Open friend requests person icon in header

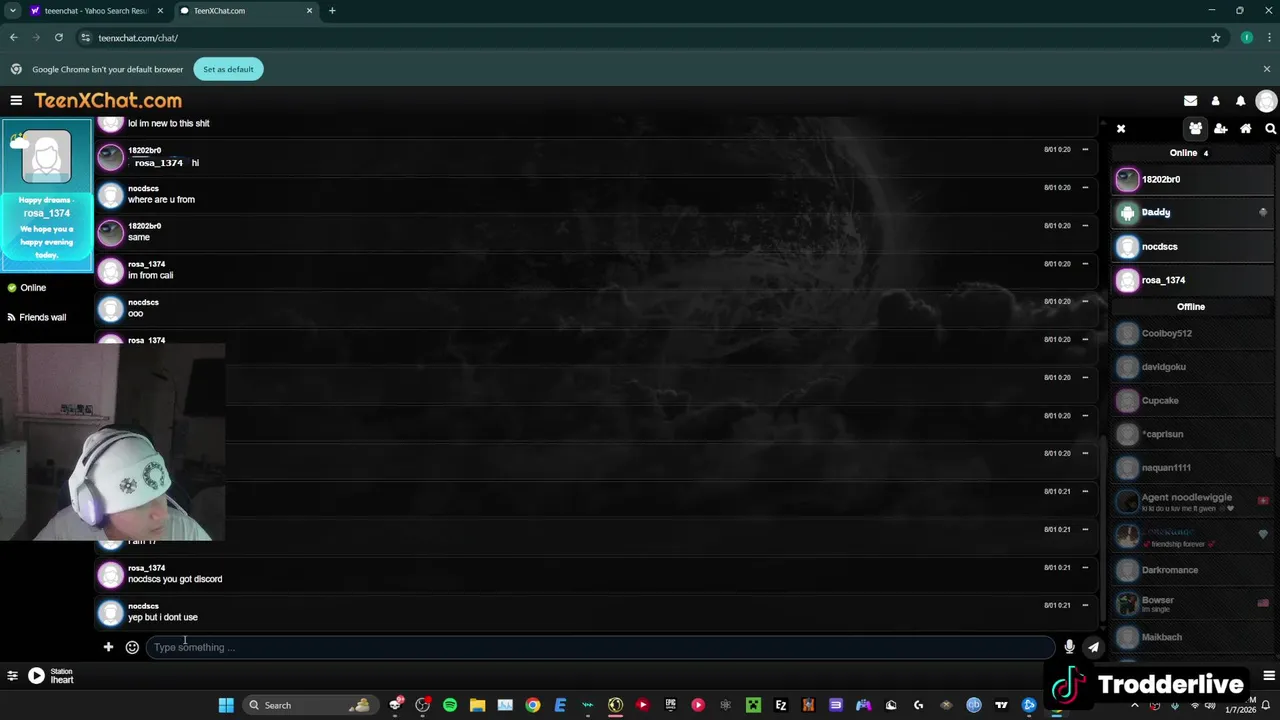tap(1215, 101)
